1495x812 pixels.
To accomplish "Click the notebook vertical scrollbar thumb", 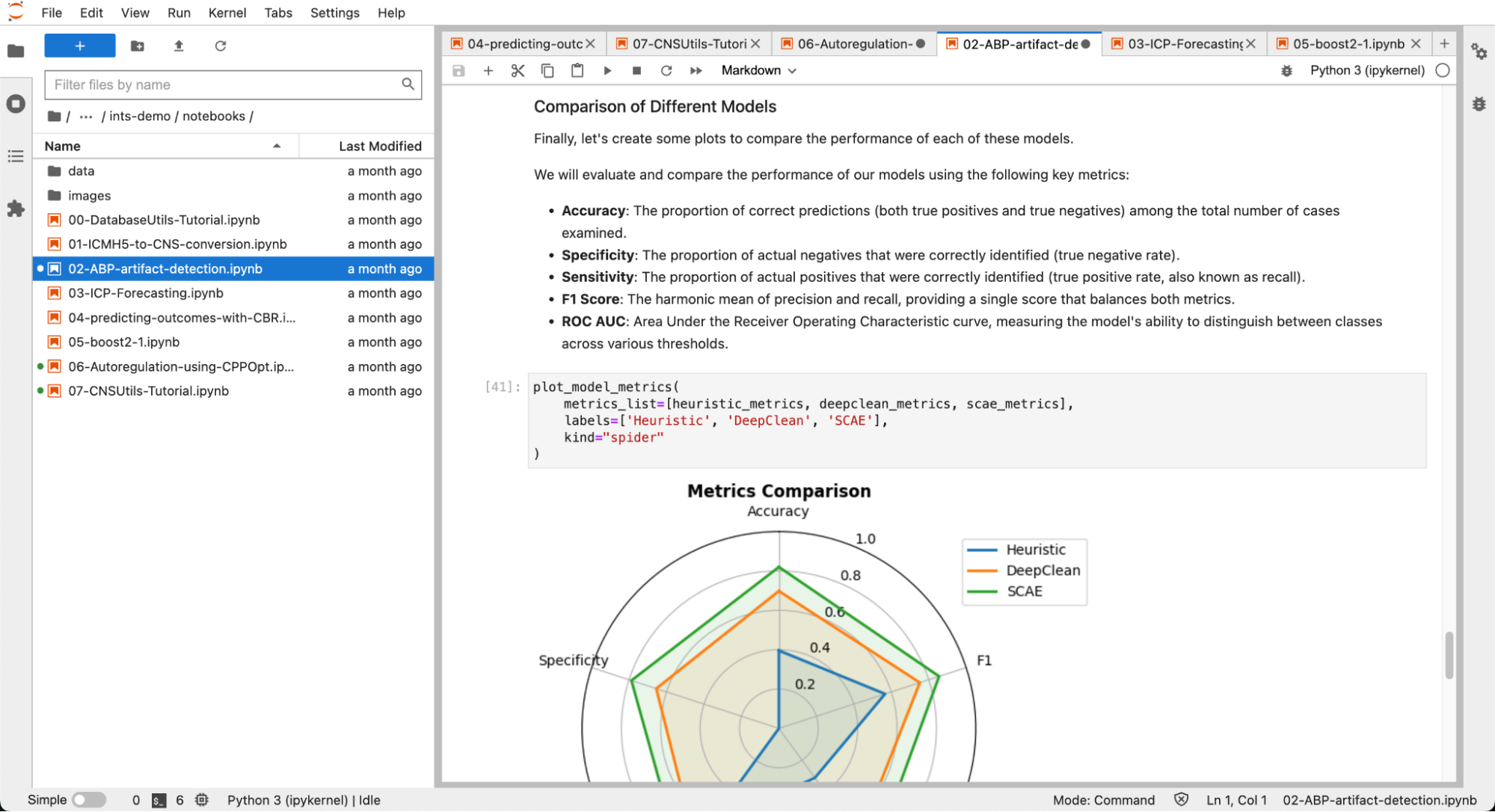I will [1449, 655].
